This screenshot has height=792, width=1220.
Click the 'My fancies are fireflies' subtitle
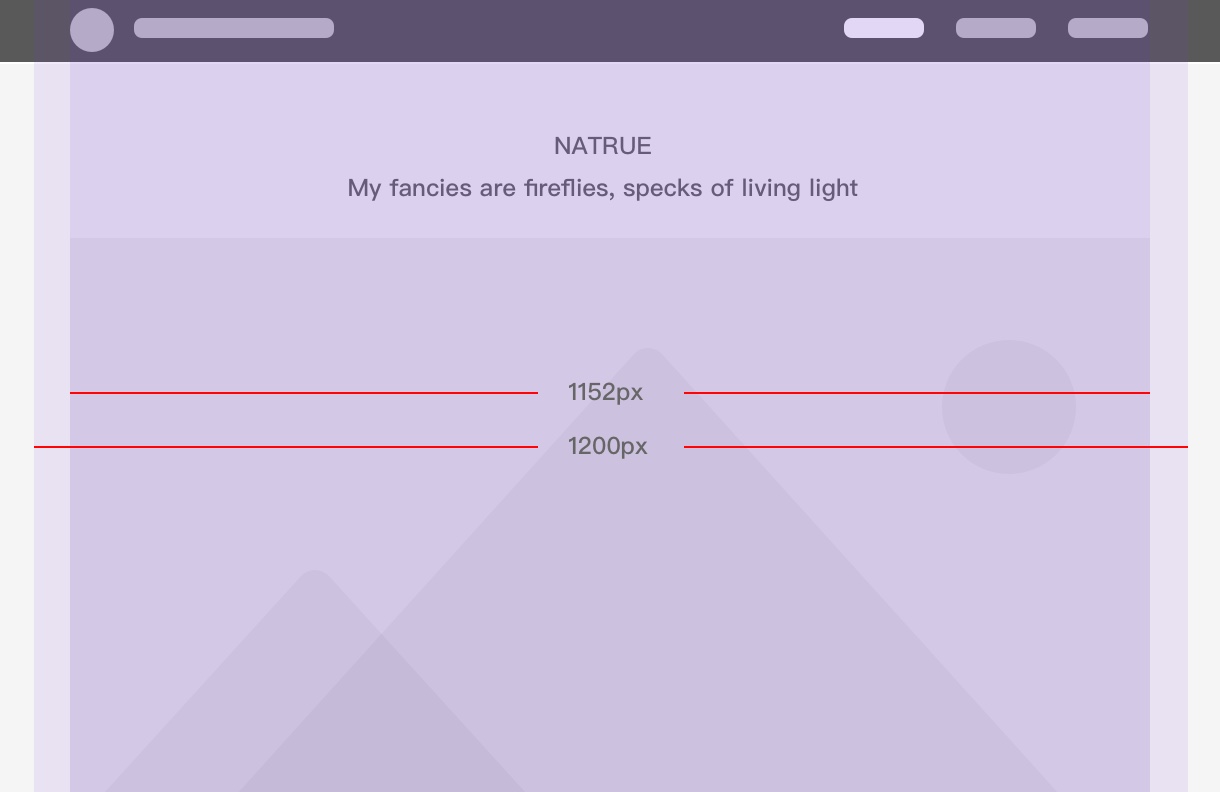point(603,188)
